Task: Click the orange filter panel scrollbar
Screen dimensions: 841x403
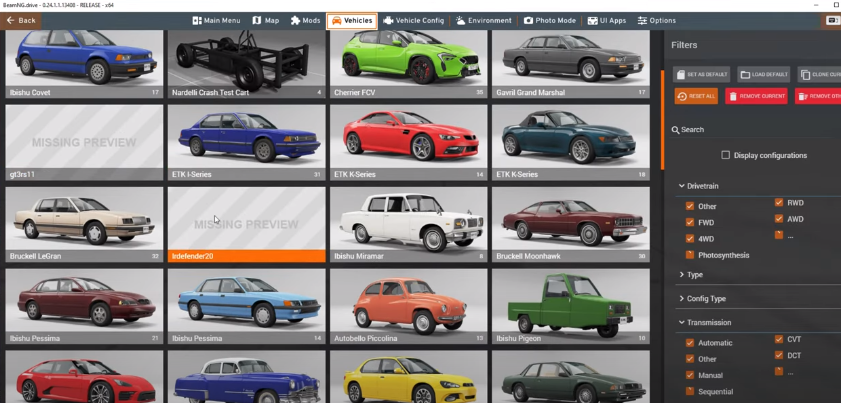Action: (662, 120)
